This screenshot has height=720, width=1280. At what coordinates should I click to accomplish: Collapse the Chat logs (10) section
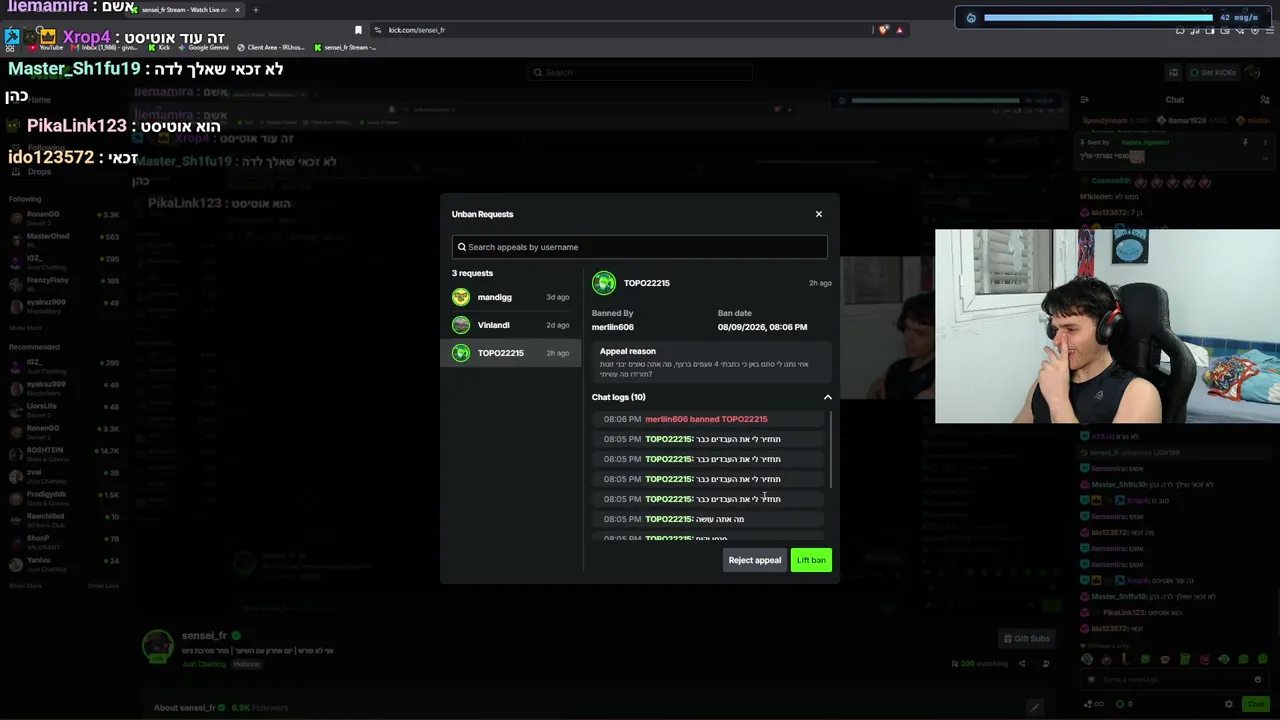click(827, 397)
